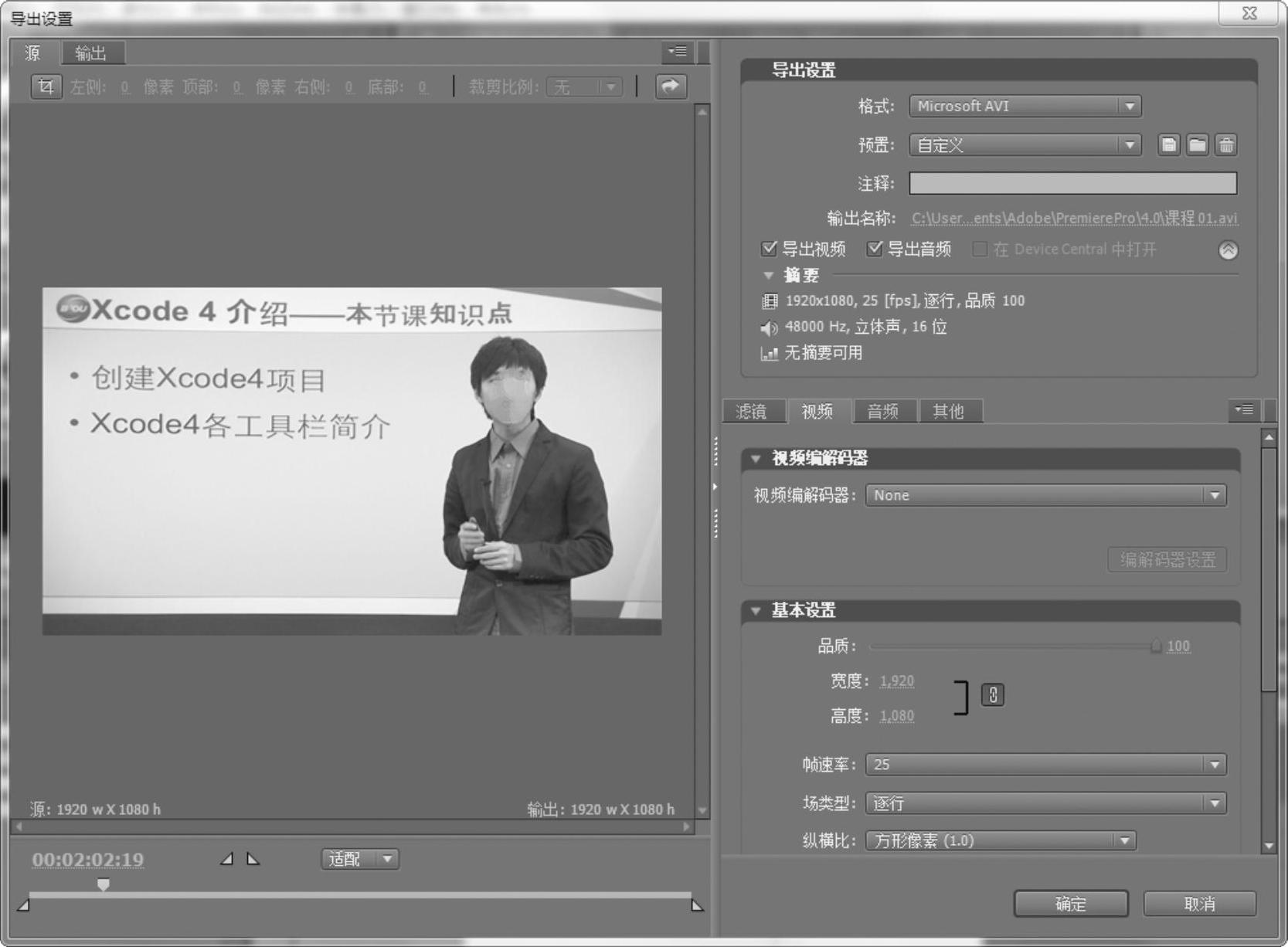Click the video summary filmstrip icon
The image size is (1288, 947).
click(x=770, y=301)
